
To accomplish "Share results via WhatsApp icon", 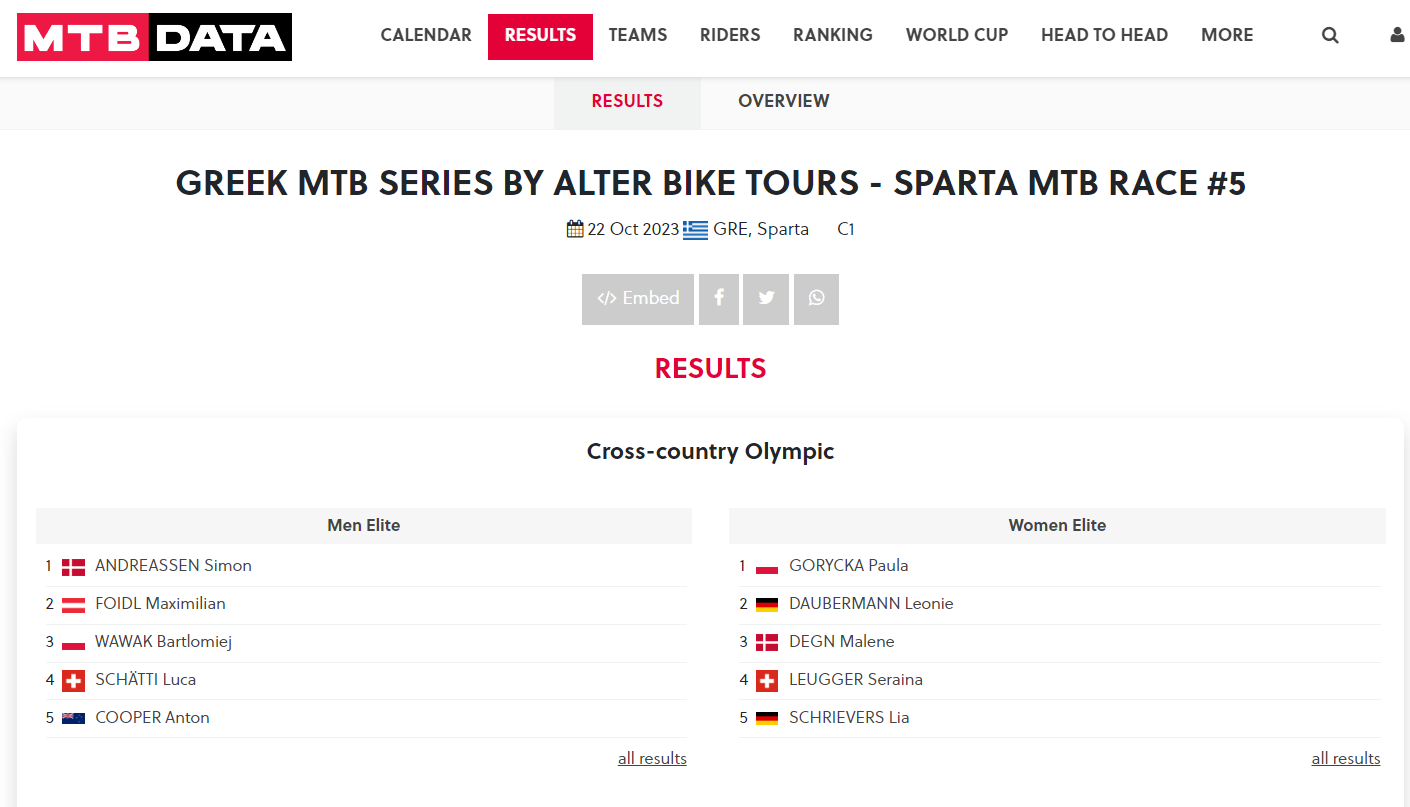I will tap(816, 299).
